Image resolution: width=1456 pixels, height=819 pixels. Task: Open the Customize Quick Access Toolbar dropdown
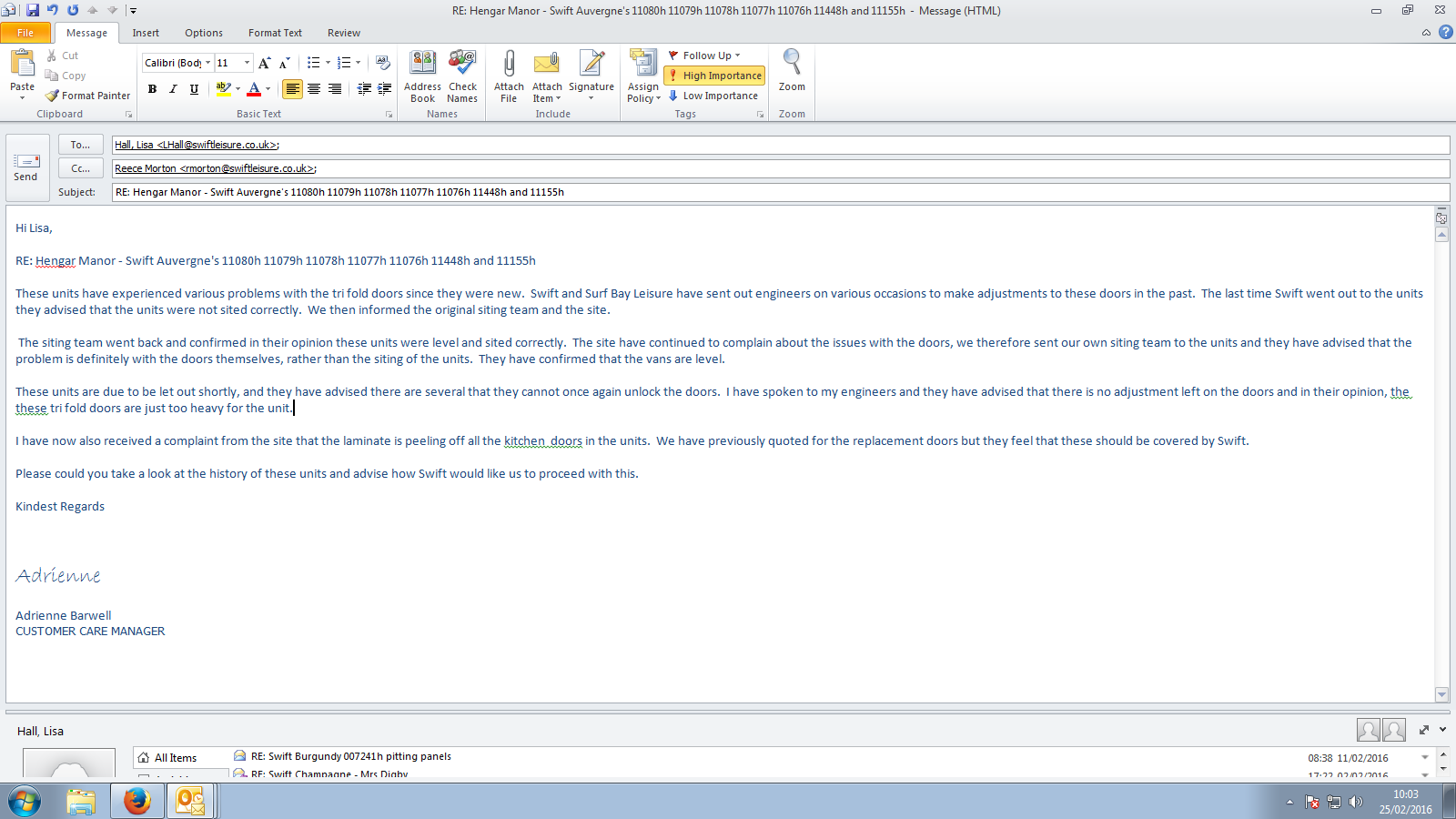[x=133, y=11]
